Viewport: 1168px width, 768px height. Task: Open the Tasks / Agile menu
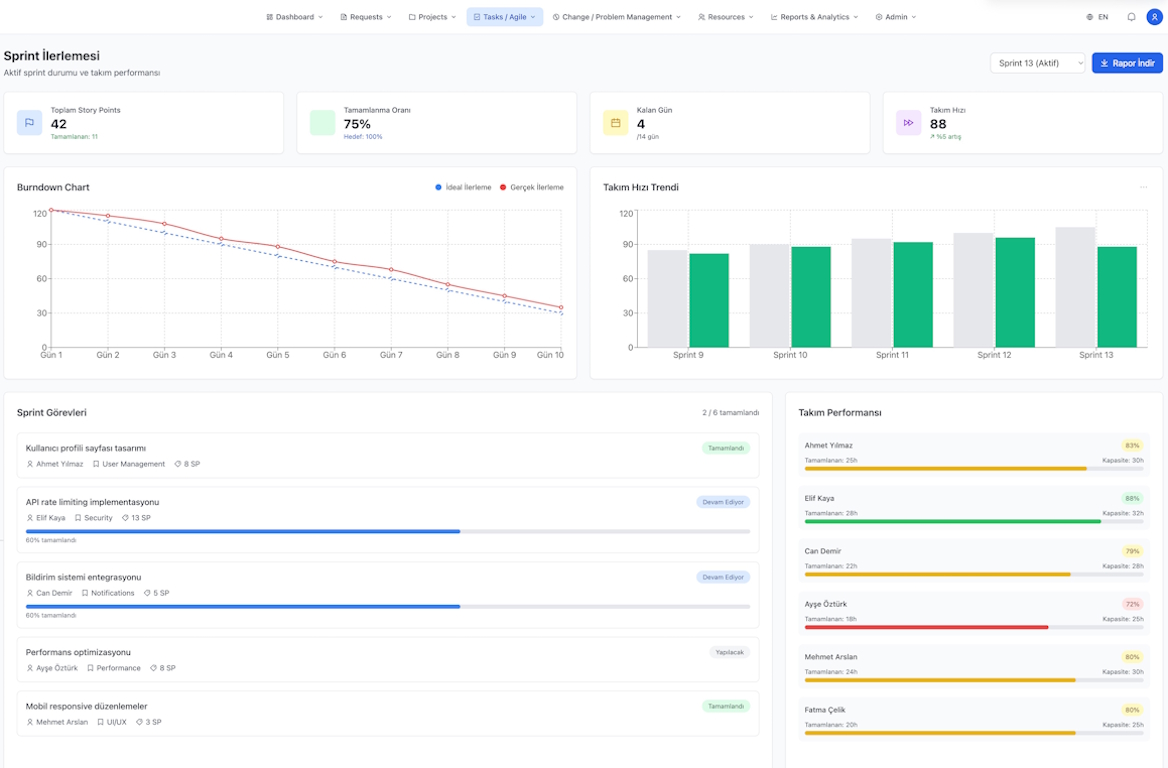(504, 17)
